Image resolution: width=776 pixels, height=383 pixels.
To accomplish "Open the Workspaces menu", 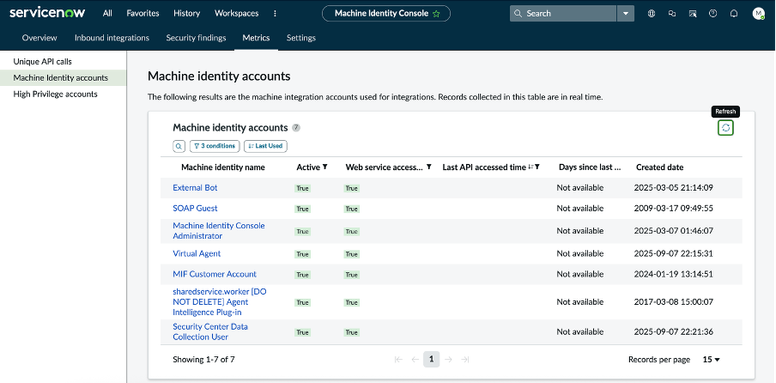I will point(237,13).
